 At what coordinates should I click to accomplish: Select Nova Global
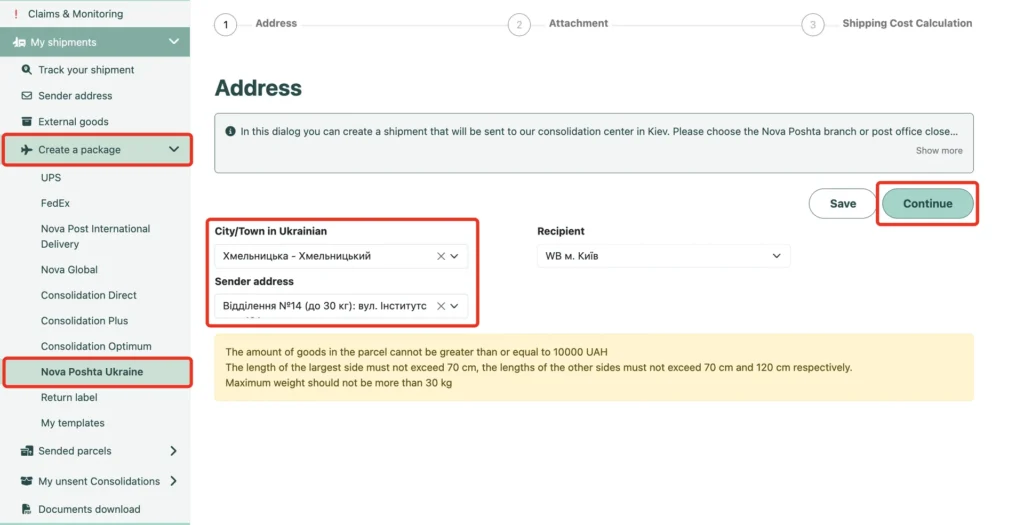tap(69, 270)
